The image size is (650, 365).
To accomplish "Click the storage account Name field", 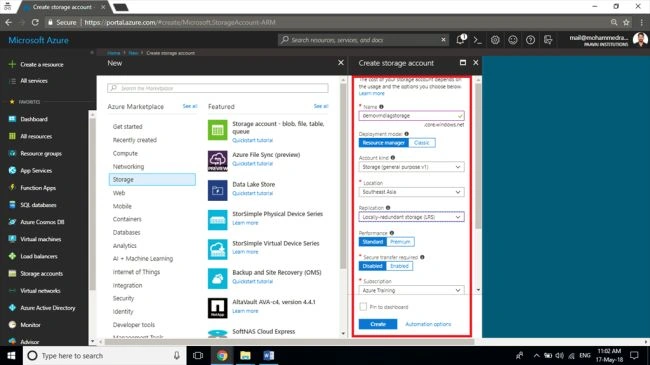I will (x=411, y=116).
